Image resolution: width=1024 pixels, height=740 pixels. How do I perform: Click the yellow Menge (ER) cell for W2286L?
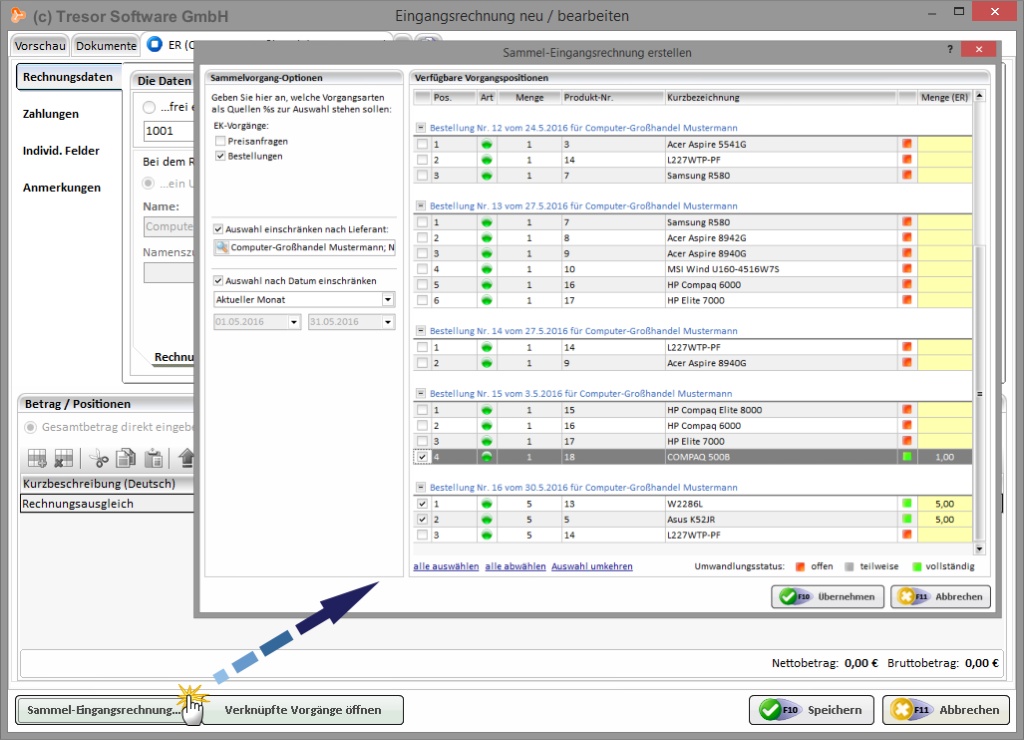tap(944, 504)
